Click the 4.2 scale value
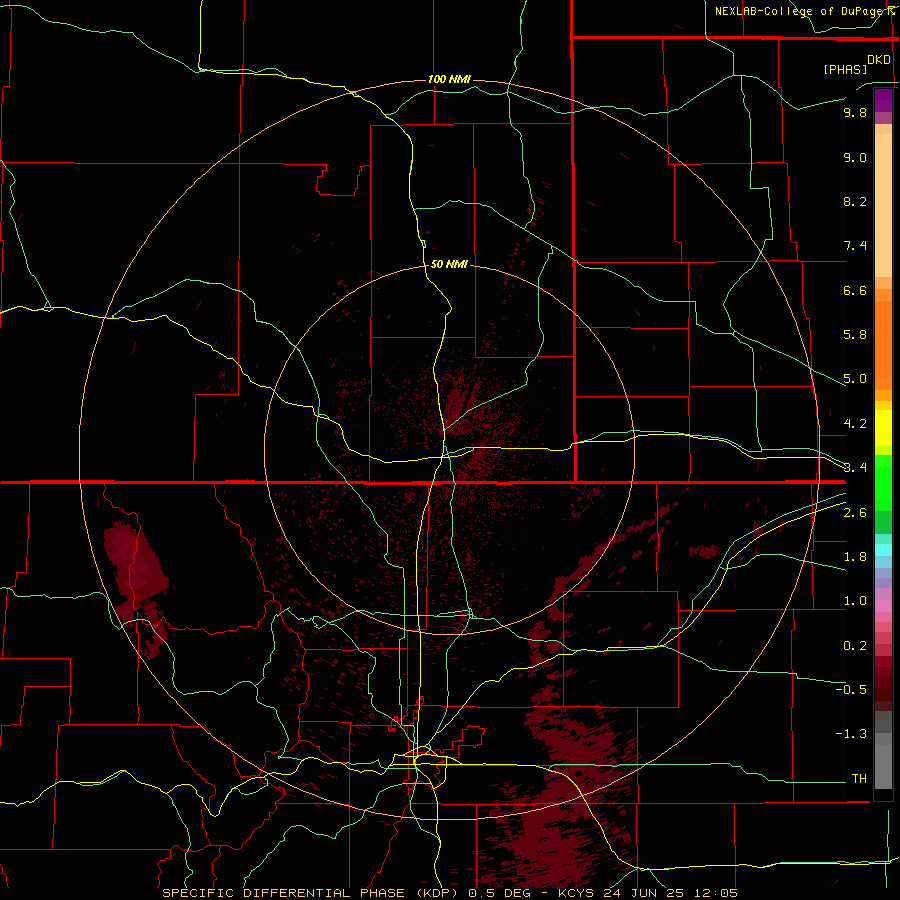Screen dimensions: 900x900 855,424
